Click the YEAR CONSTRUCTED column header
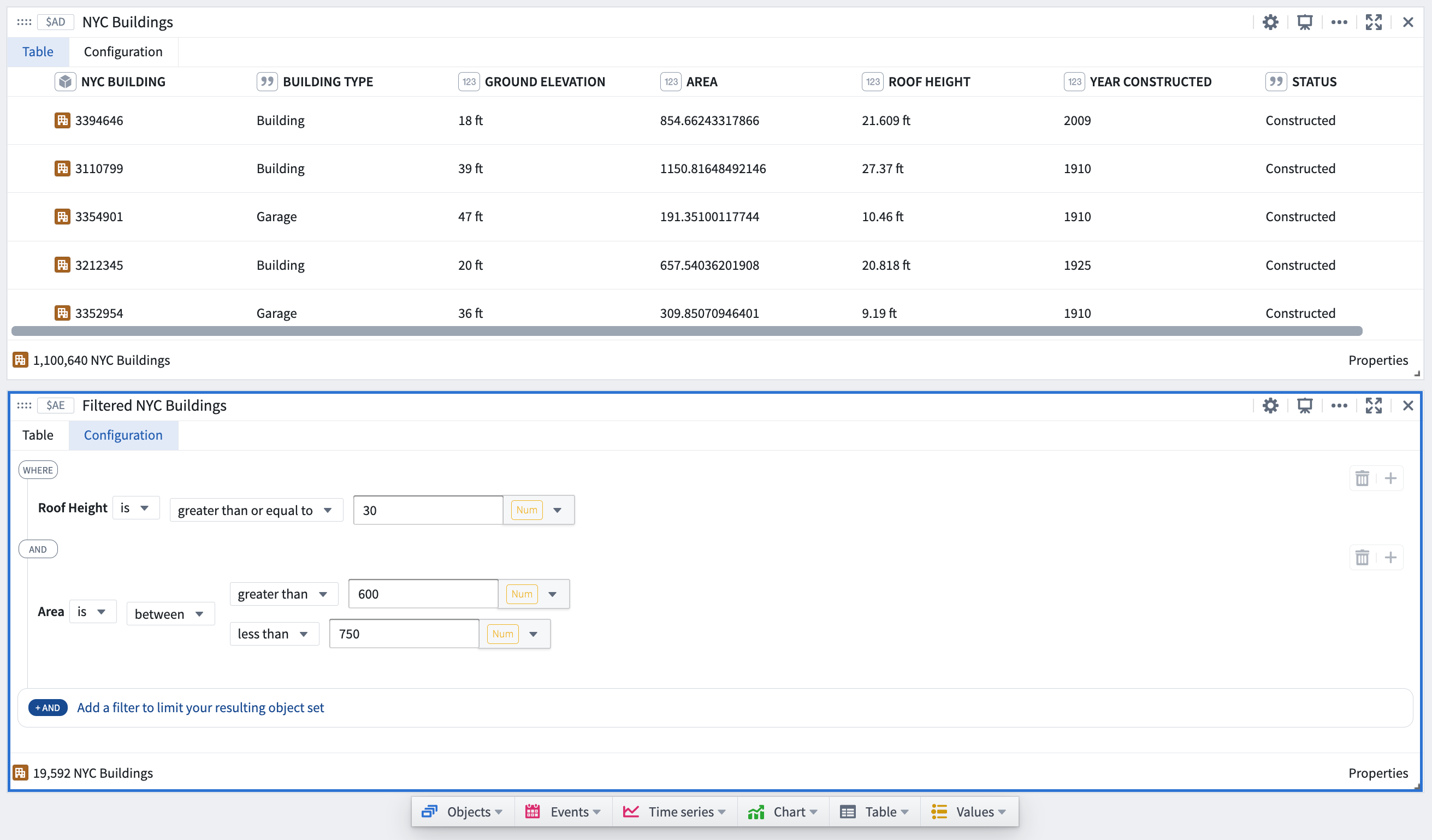Image resolution: width=1432 pixels, height=840 pixels. point(1151,82)
